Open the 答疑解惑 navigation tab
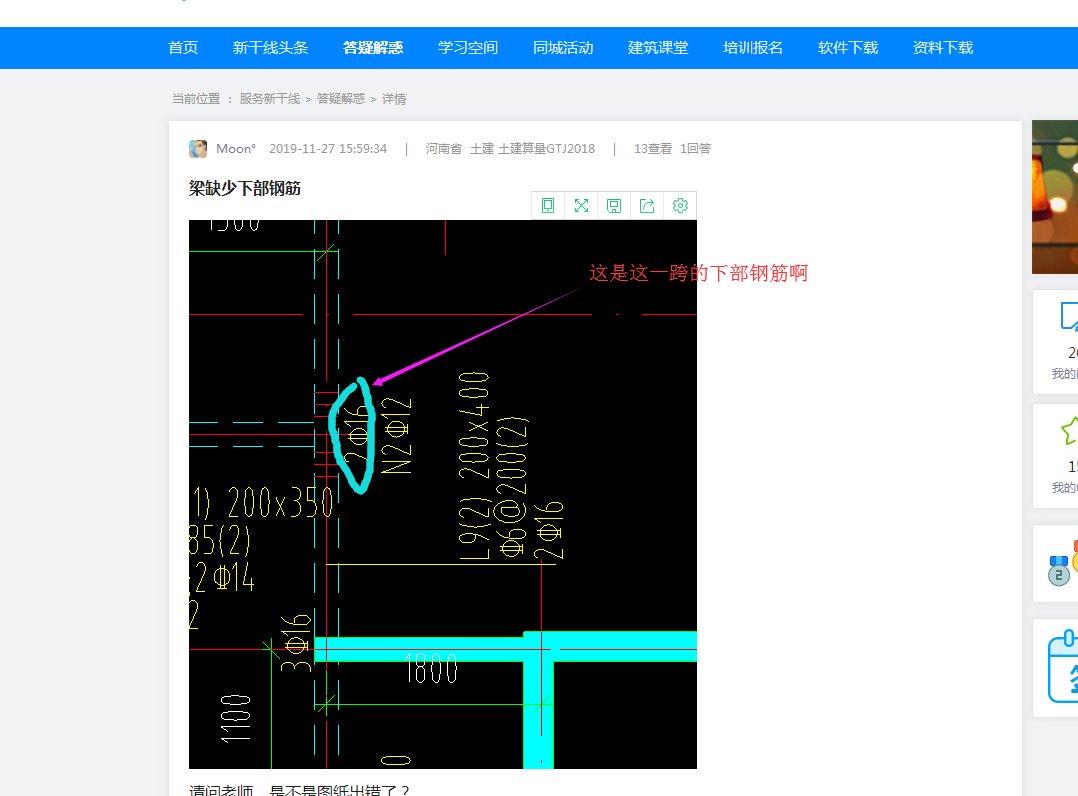Image resolution: width=1078 pixels, height=796 pixels. (372, 47)
